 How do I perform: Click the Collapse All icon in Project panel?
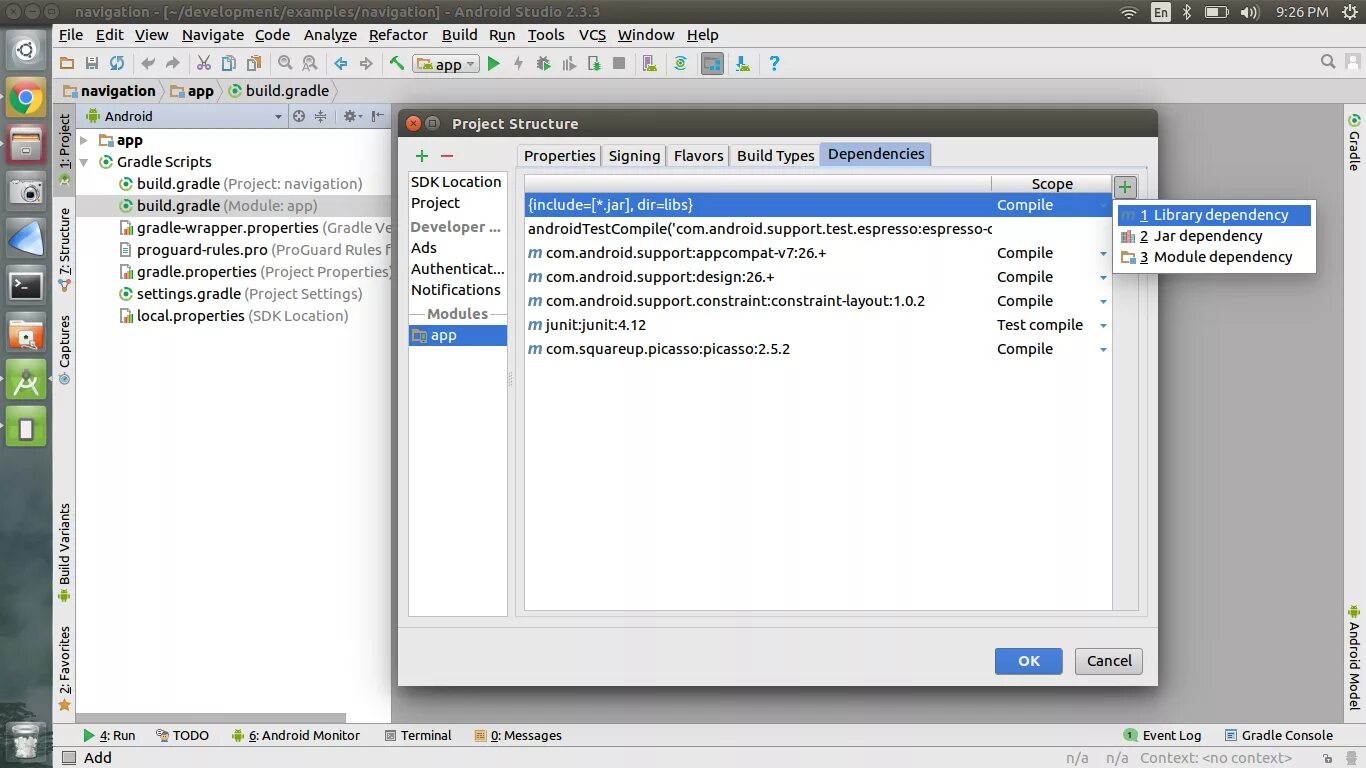pyautogui.click(x=320, y=116)
